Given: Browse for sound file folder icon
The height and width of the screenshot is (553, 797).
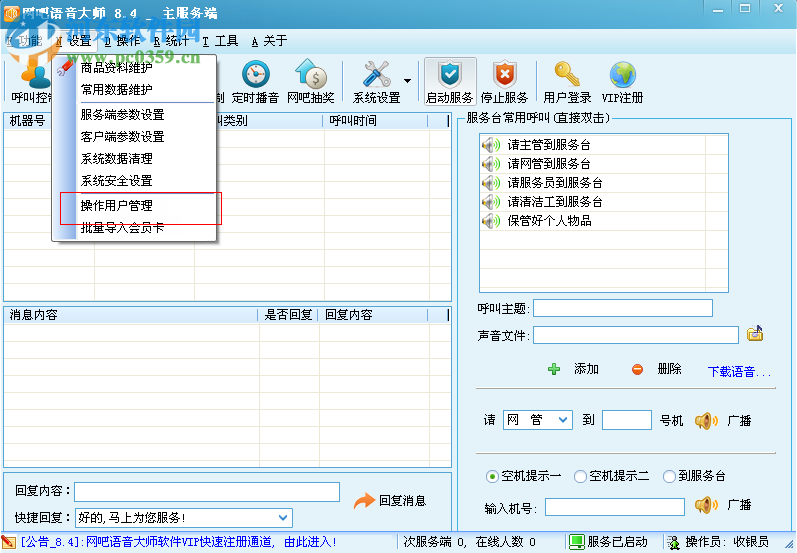Looking at the screenshot, I should tap(755, 333).
